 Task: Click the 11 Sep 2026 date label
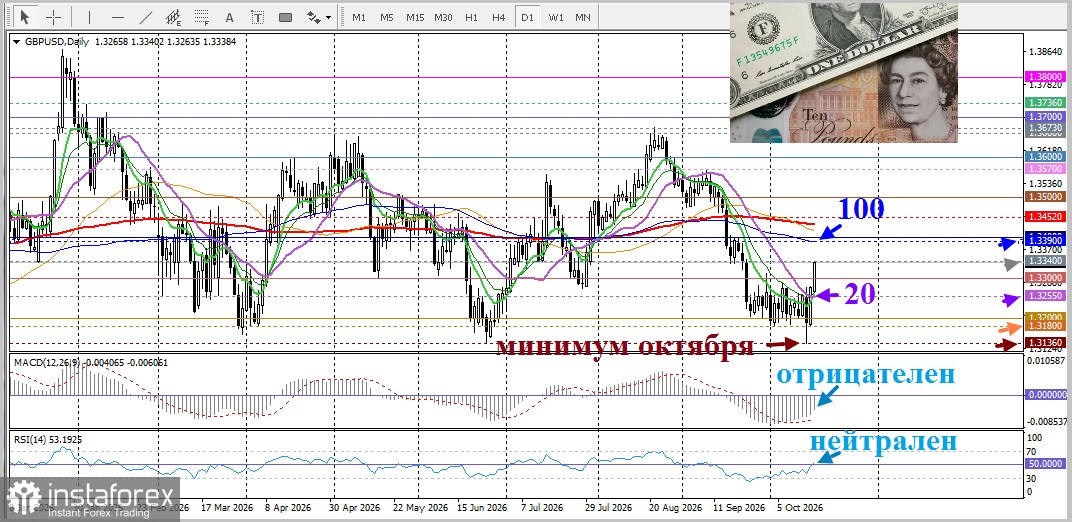(738, 508)
